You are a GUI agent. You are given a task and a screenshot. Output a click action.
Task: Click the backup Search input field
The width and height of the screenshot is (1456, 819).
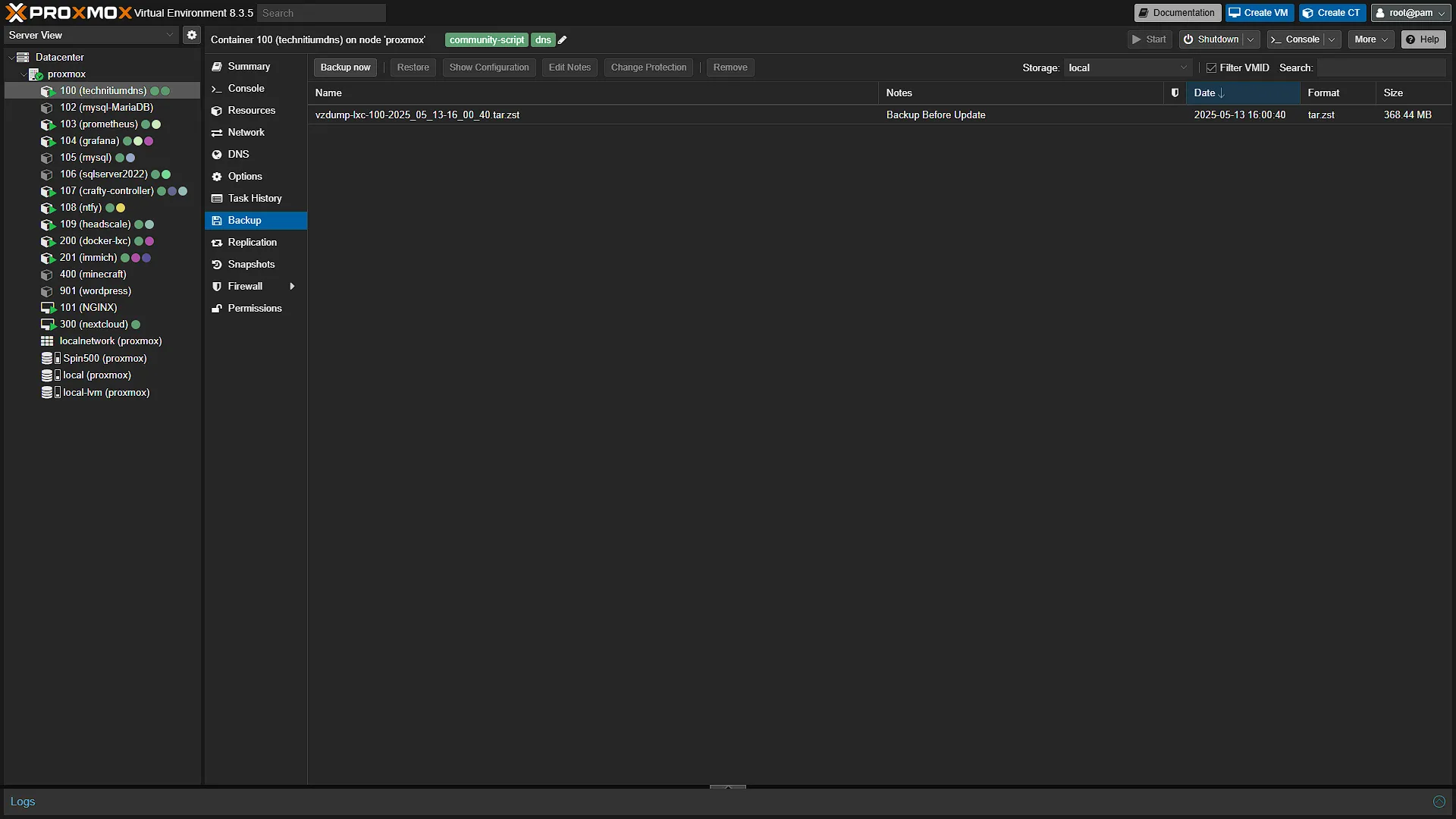pyautogui.click(x=1381, y=68)
